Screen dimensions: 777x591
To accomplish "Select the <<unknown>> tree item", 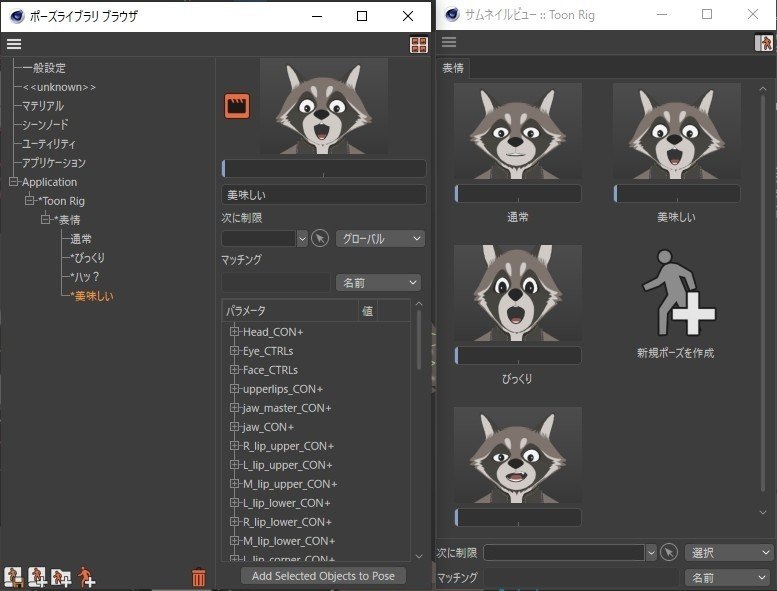I will (59, 87).
